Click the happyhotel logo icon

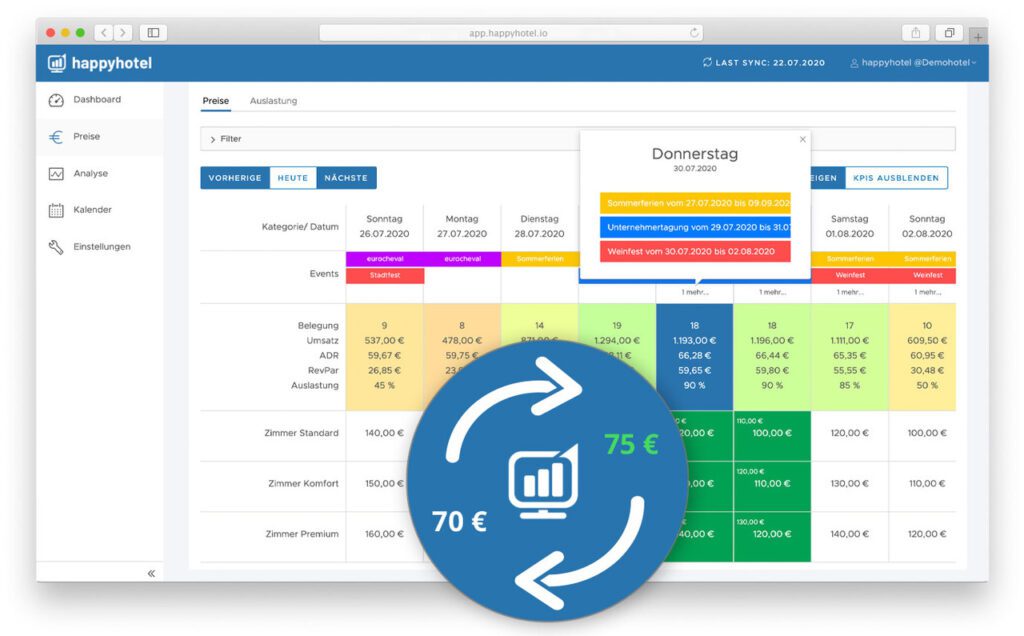click(x=57, y=64)
